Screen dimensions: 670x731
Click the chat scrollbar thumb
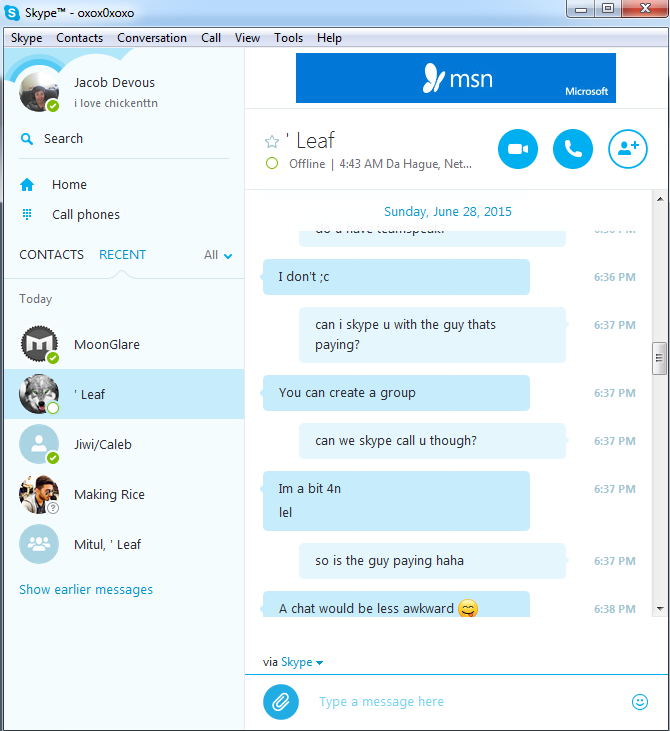coord(659,358)
